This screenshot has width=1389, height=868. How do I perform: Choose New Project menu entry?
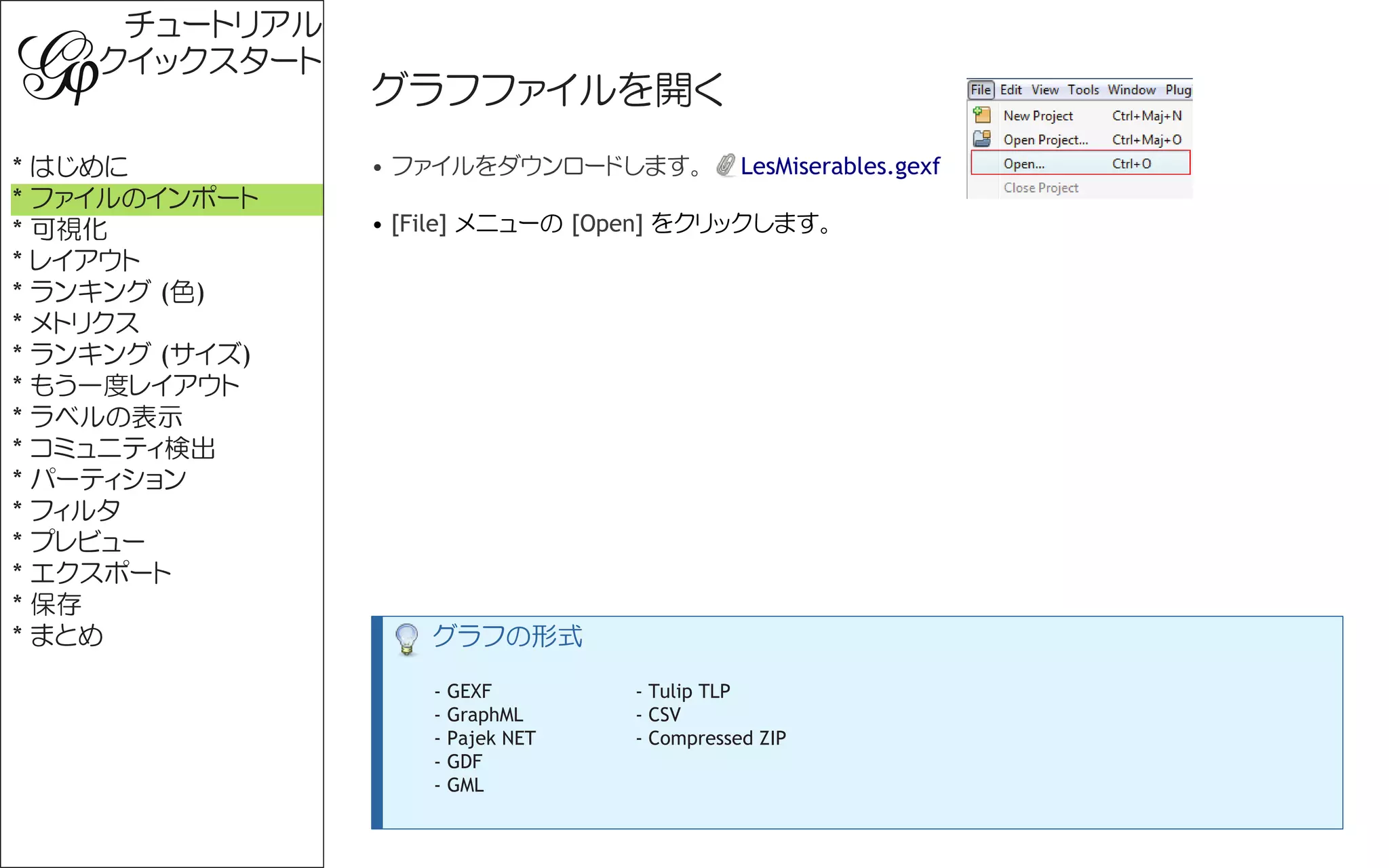(x=1038, y=116)
